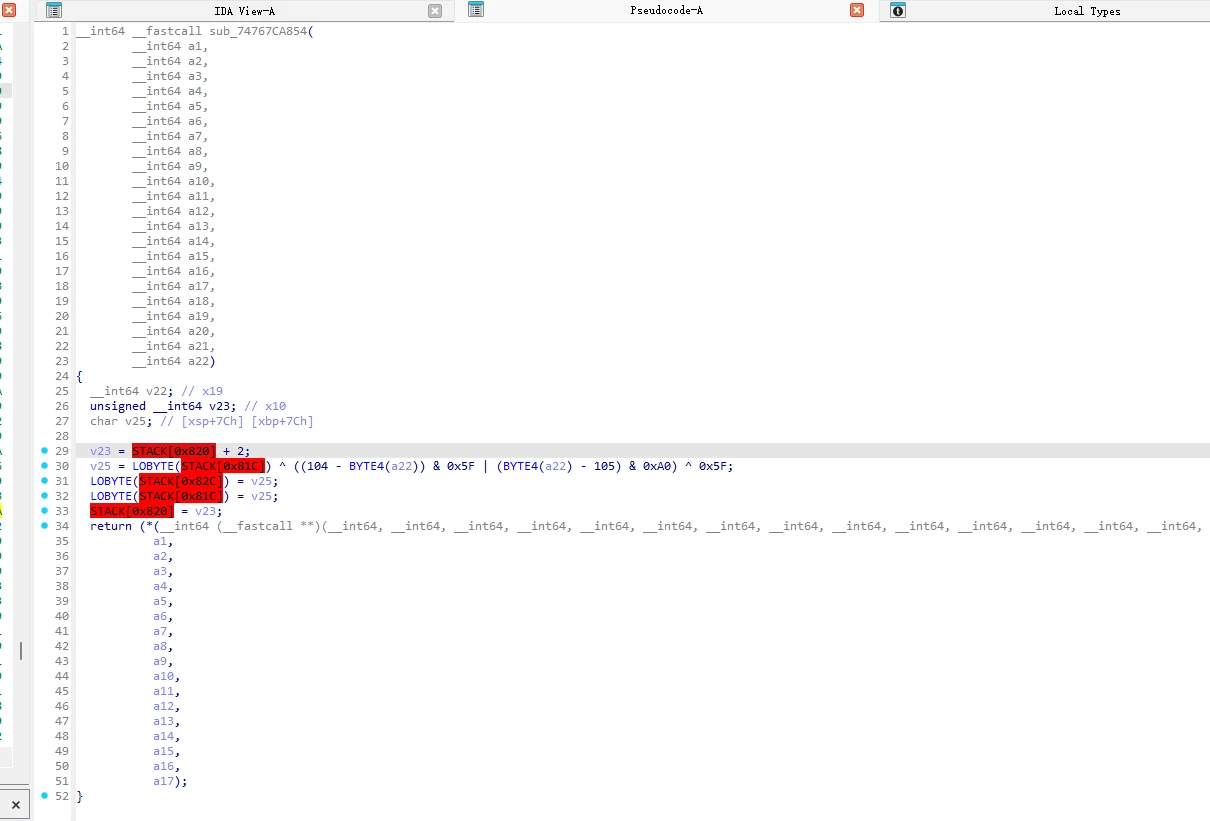Click the Local Types tab icon
1210x821 pixels.
pos(898,10)
